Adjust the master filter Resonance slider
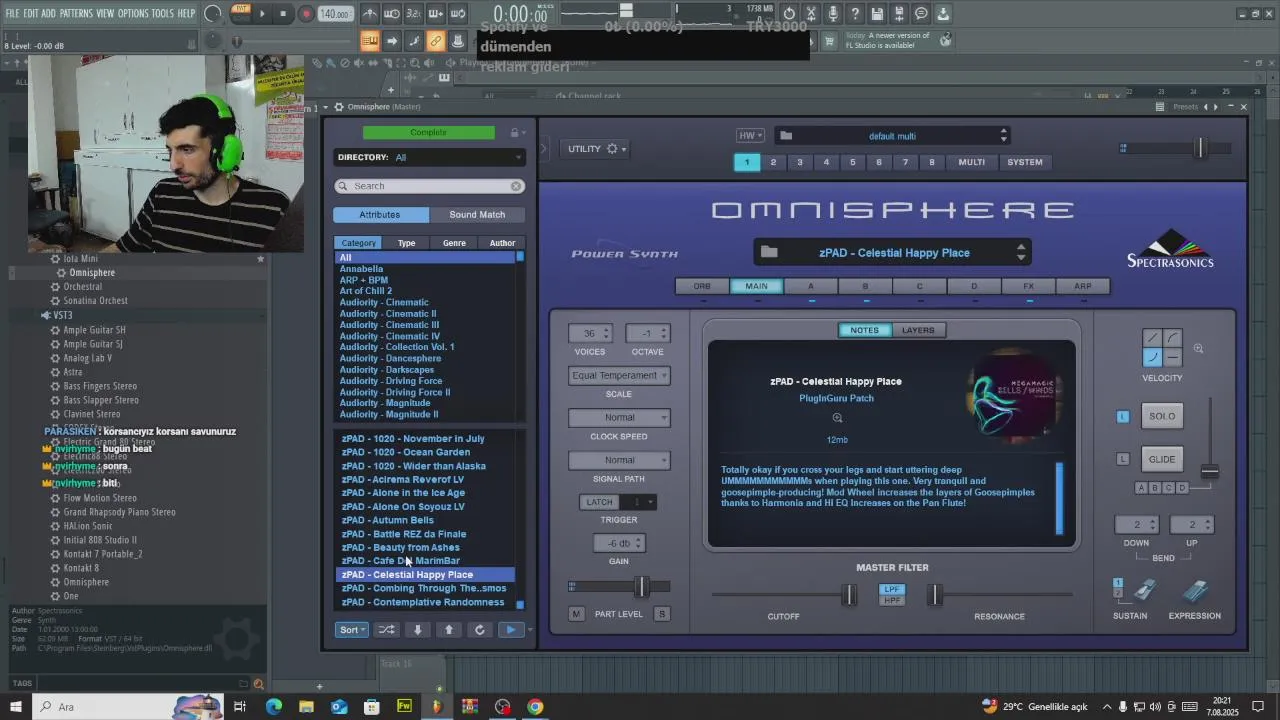This screenshot has height=720, width=1280. pos(934,596)
